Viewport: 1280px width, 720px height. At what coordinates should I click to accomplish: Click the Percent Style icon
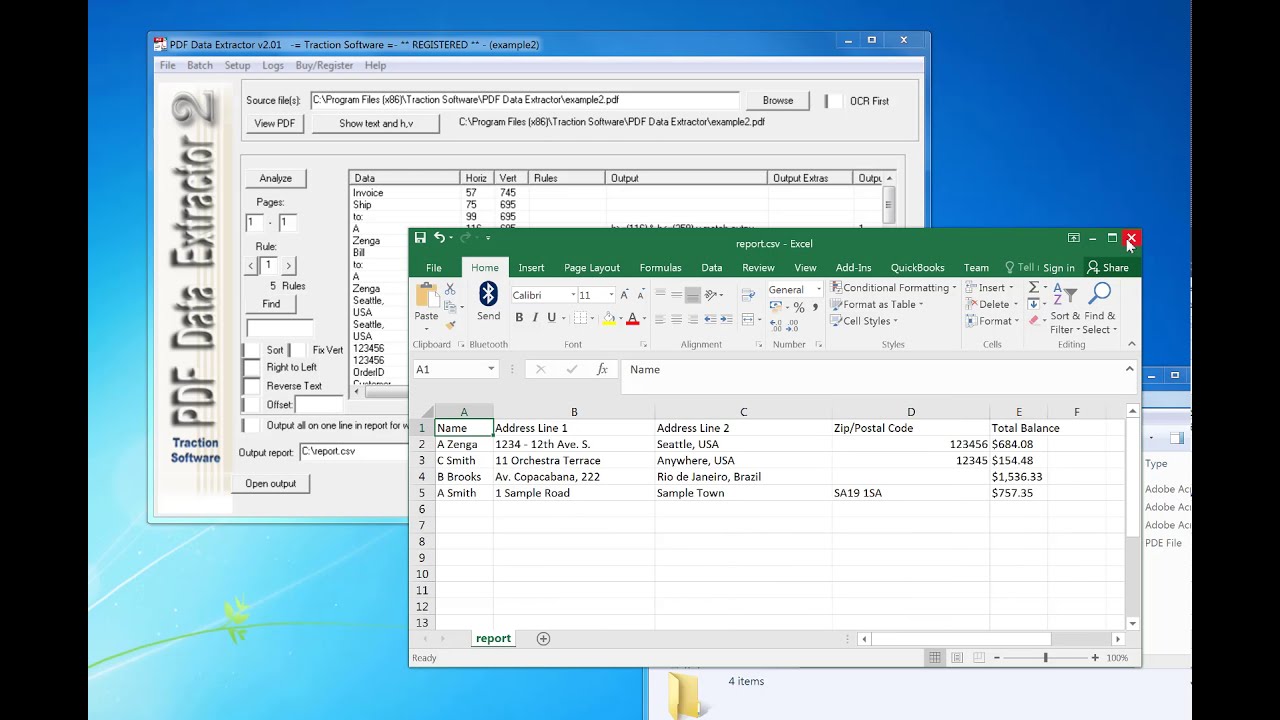(x=799, y=308)
